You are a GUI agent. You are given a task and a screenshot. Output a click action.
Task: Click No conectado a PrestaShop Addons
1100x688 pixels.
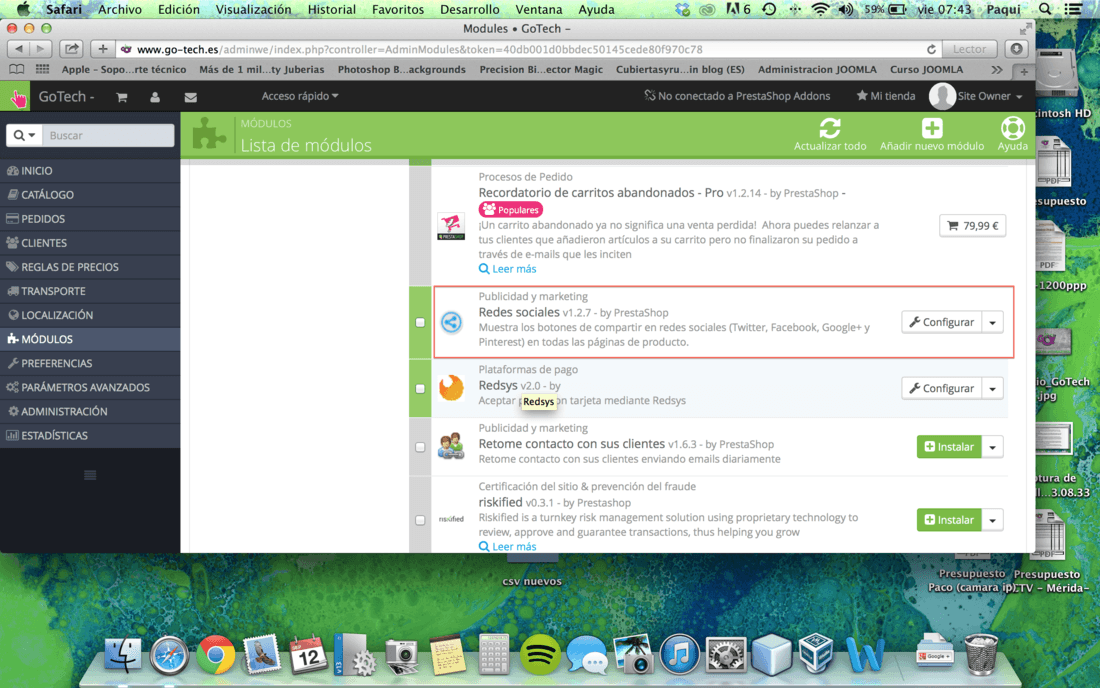737,96
